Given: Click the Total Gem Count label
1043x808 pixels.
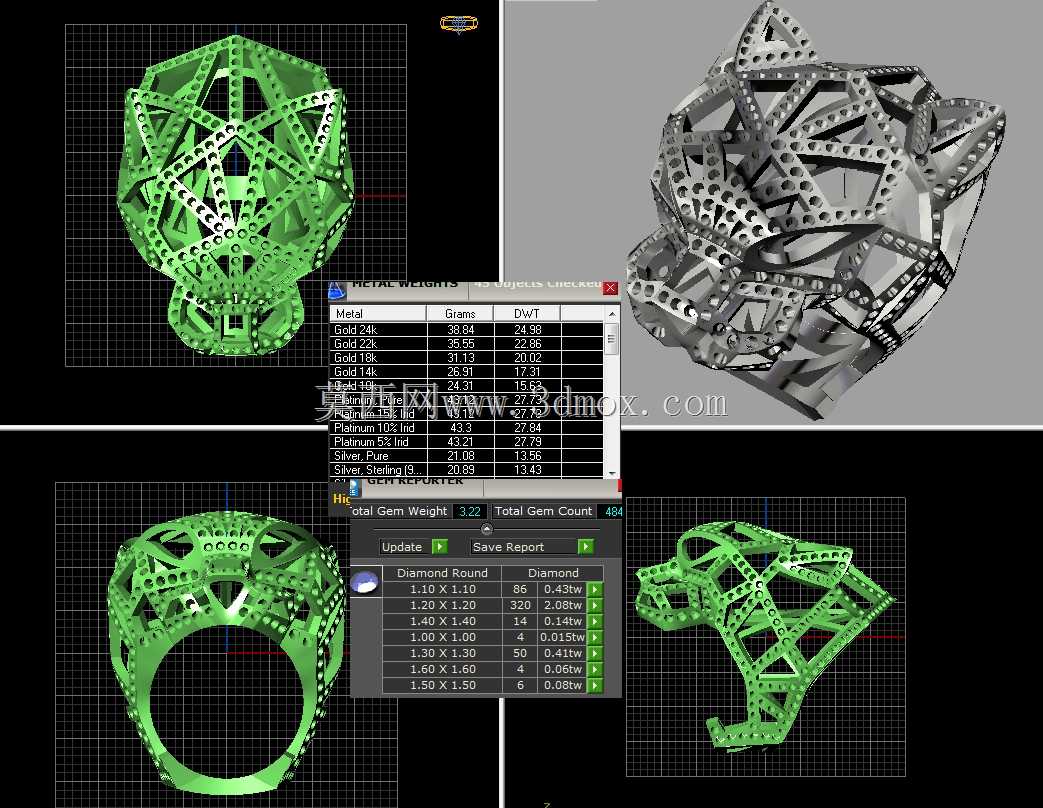Looking at the screenshot, I should 543,511.
